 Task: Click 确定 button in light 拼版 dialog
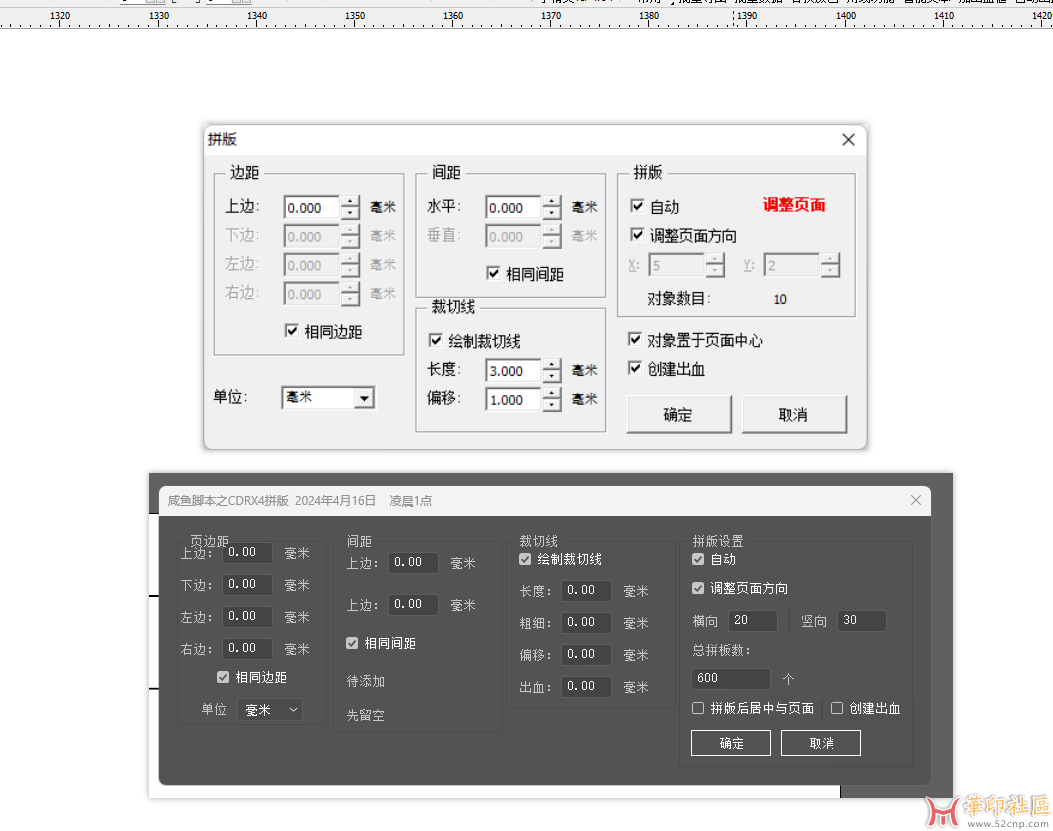[678, 414]
